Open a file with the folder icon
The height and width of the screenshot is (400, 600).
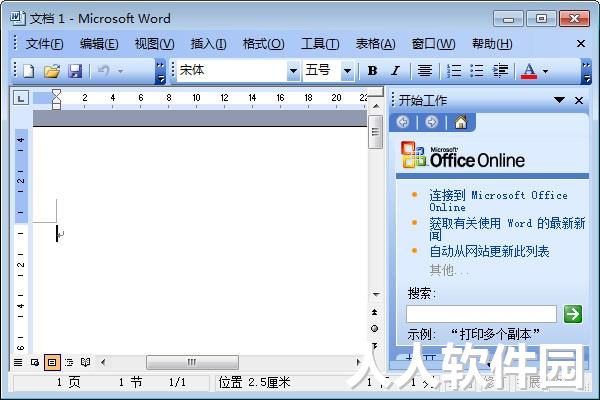[x=52, y=71]
